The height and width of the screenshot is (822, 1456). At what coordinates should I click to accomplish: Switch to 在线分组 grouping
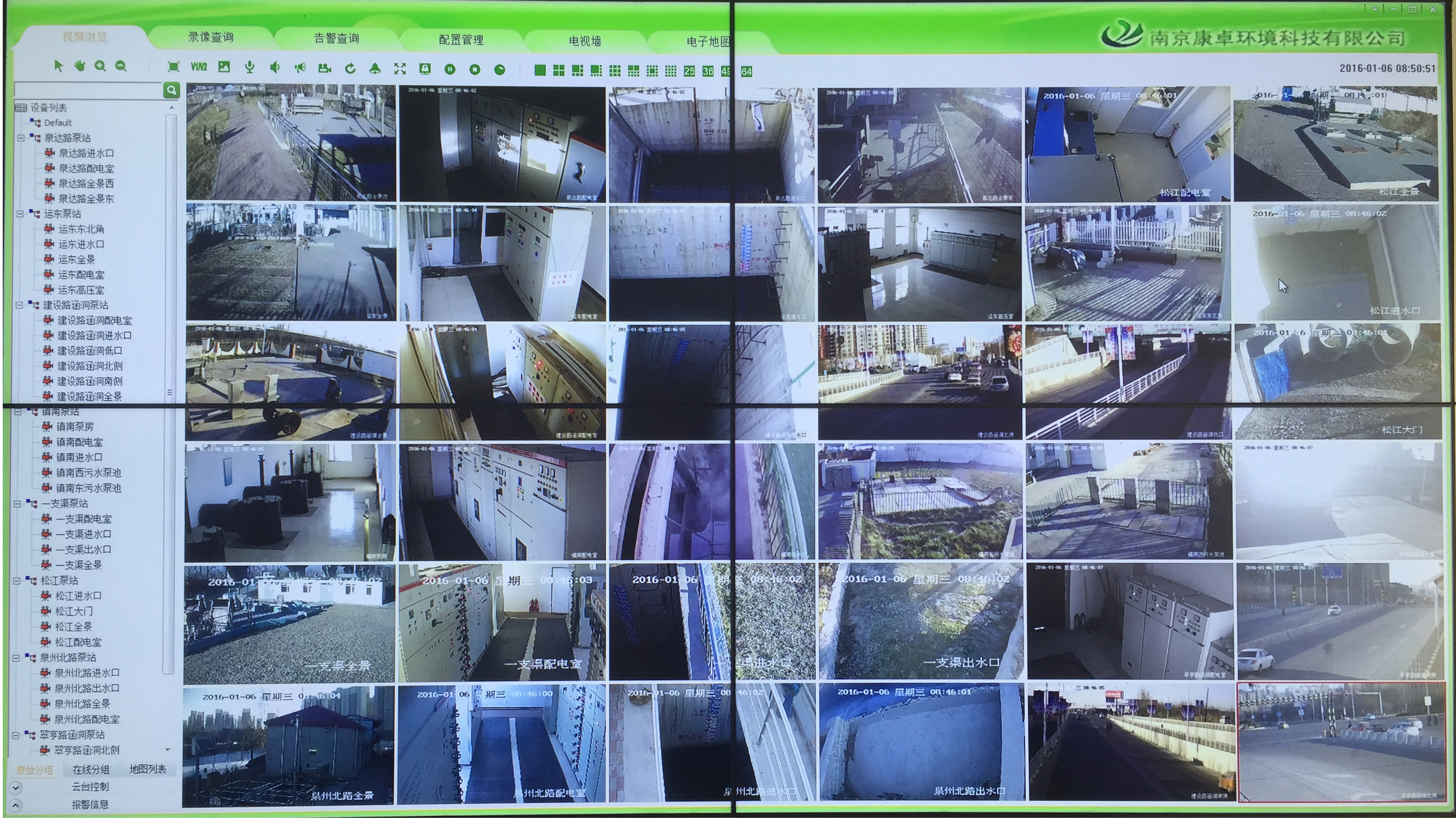click(90, 770)
